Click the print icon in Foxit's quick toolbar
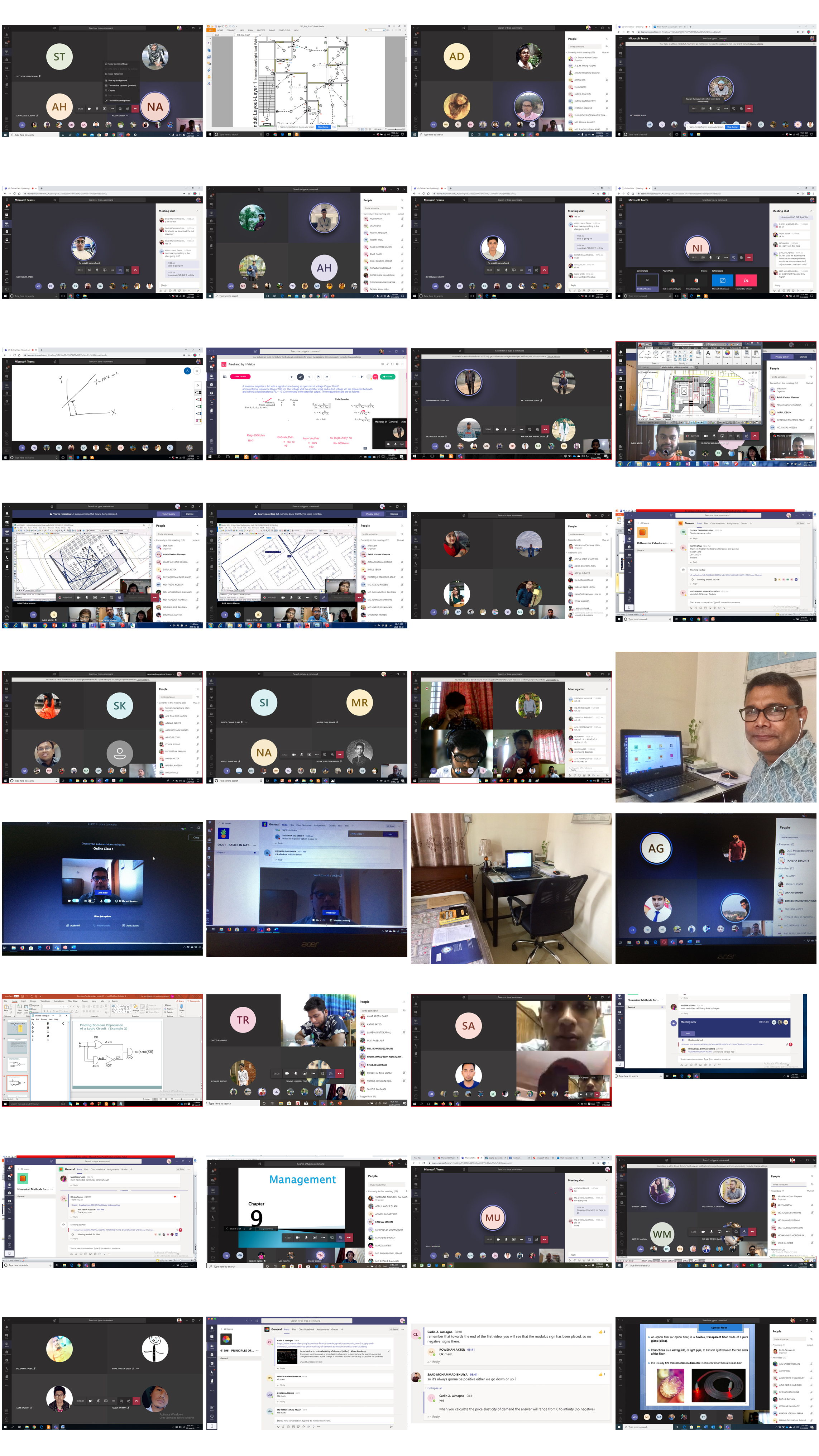Viewport: 819px width, 1456px height. point(219,27)
